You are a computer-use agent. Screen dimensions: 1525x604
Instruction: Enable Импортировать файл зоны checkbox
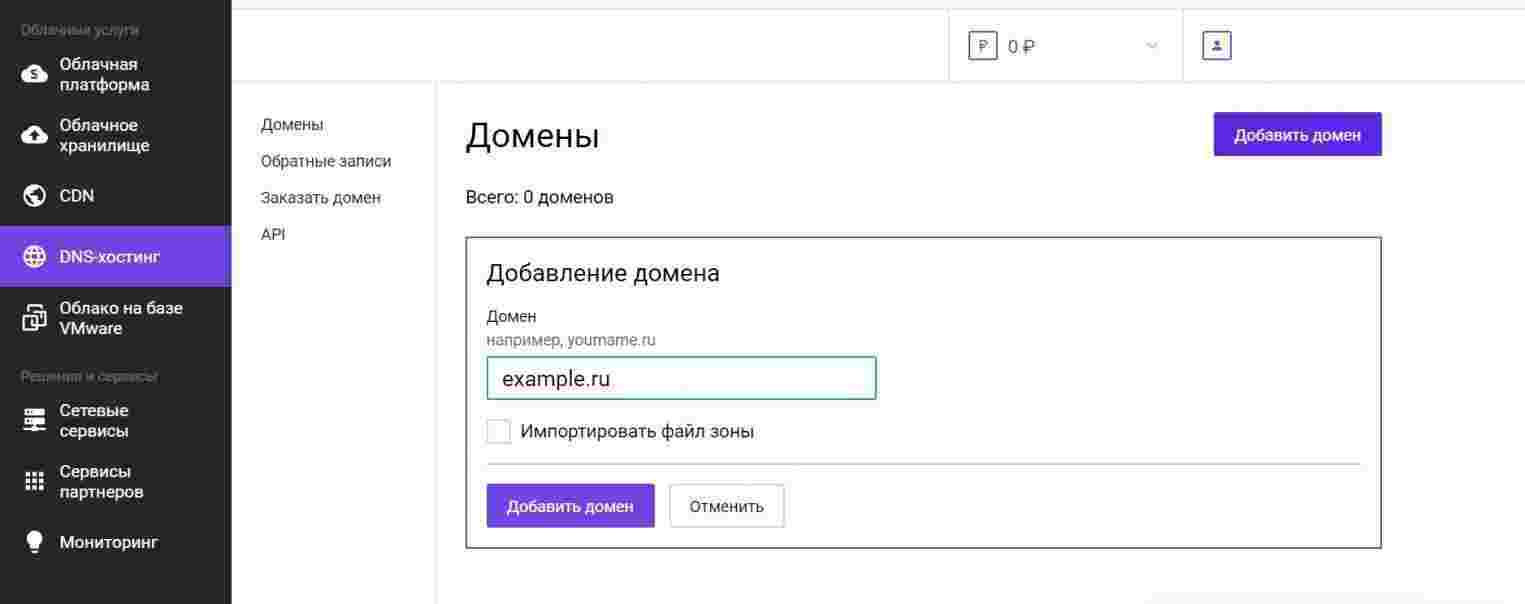(x=499, y=432)
